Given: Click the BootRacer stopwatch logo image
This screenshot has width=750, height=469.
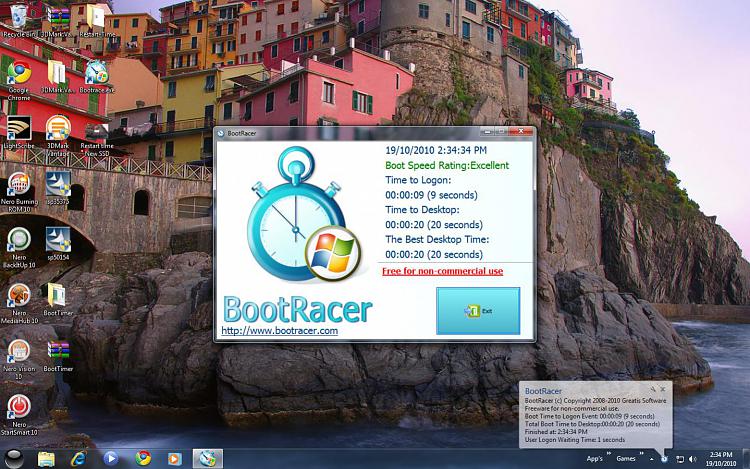Looking at the screenshot, I should (304, 215).
